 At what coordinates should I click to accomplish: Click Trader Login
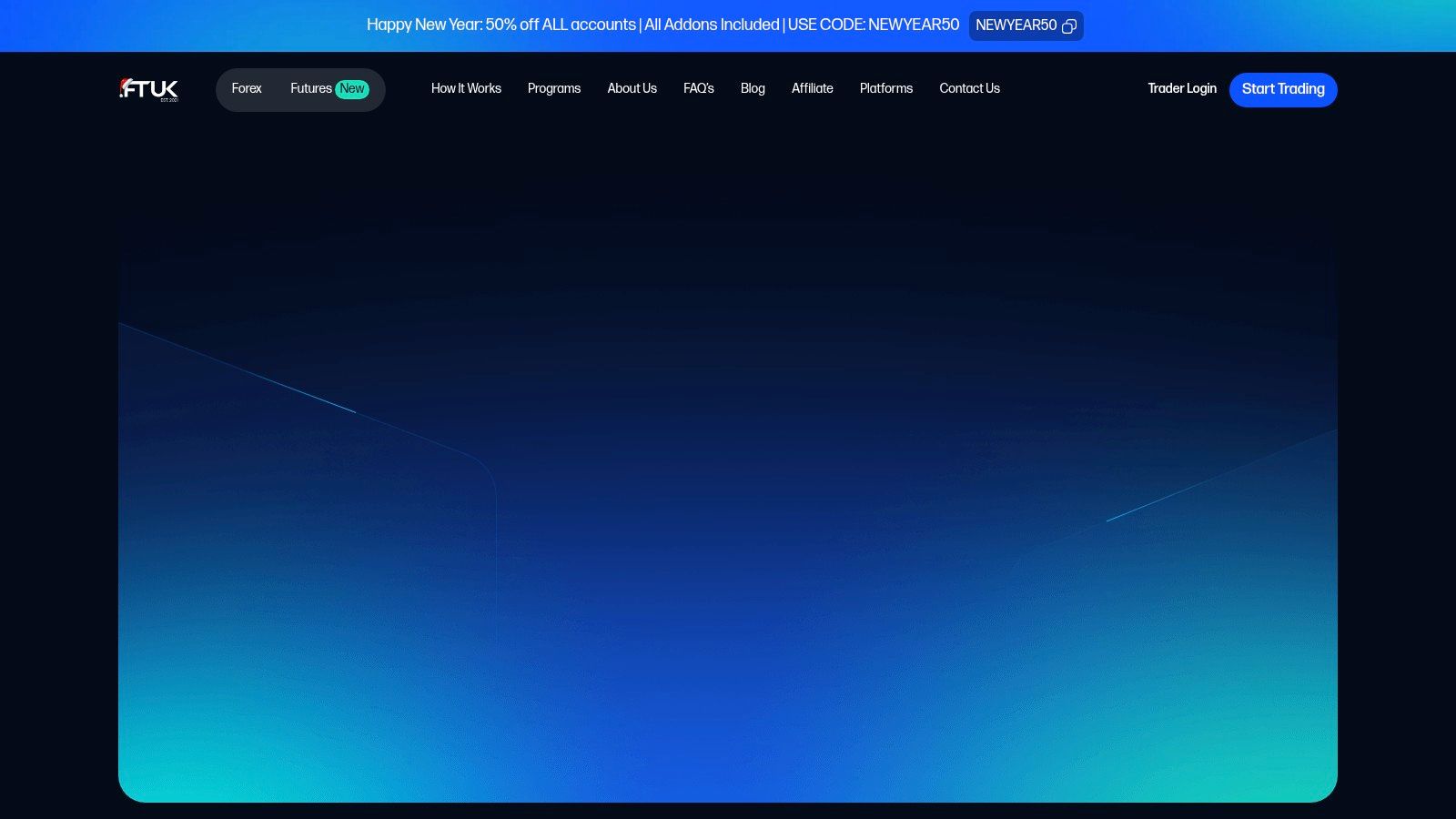pos(1182,89)
